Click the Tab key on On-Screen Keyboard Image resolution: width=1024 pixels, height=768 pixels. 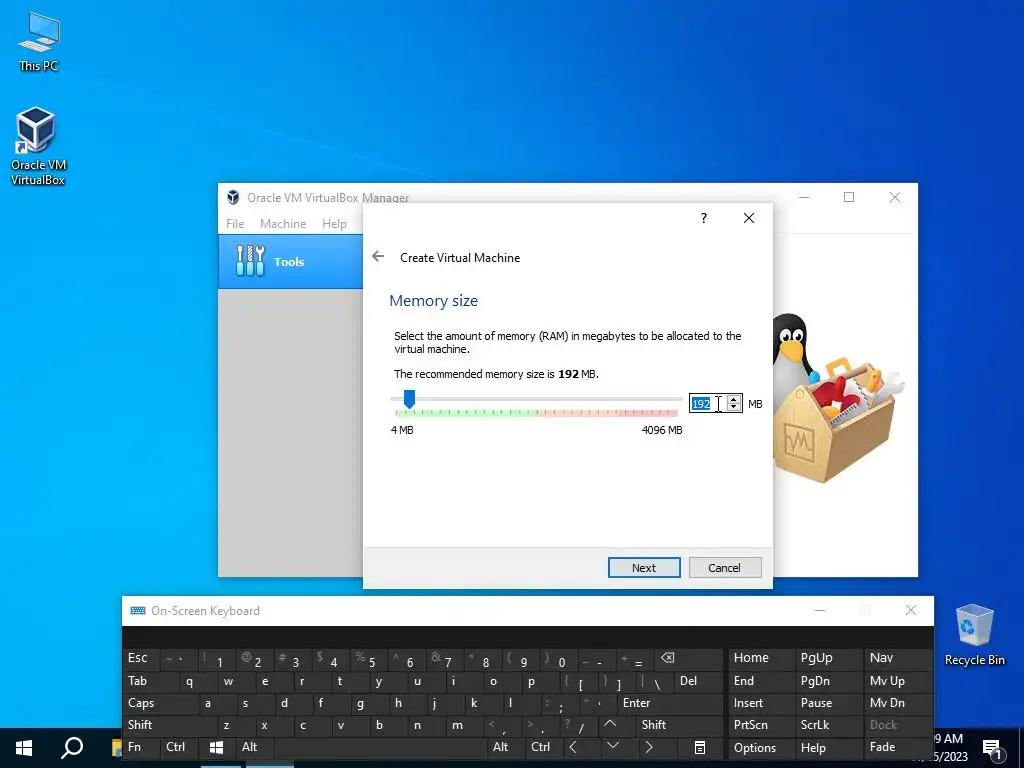pyautogui.click(x=150, y=681)
